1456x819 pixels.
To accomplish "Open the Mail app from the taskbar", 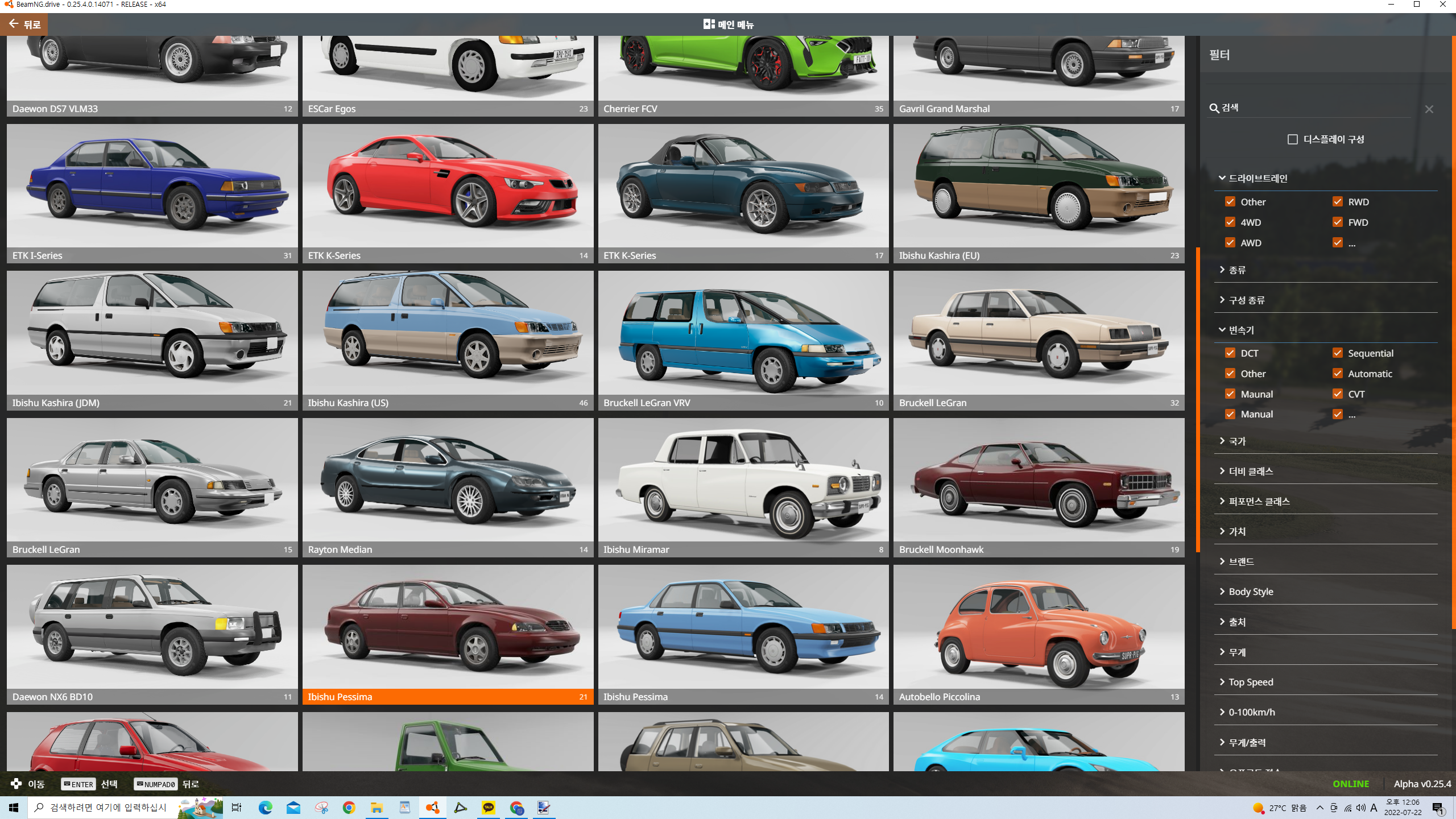I will pos(293,808).
